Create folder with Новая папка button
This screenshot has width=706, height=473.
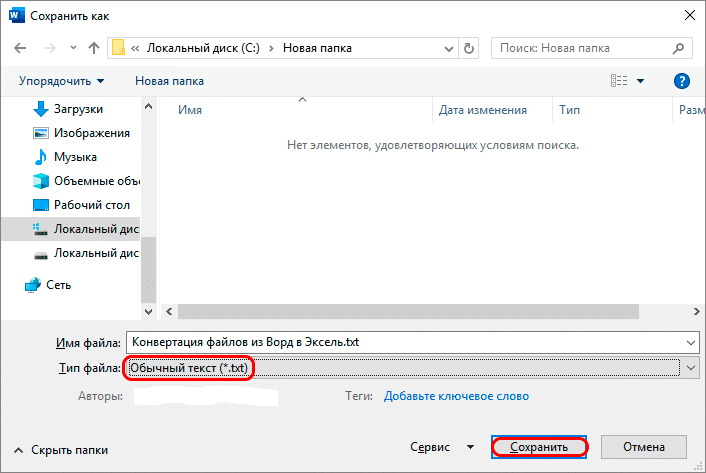click(x=169, y=81)
